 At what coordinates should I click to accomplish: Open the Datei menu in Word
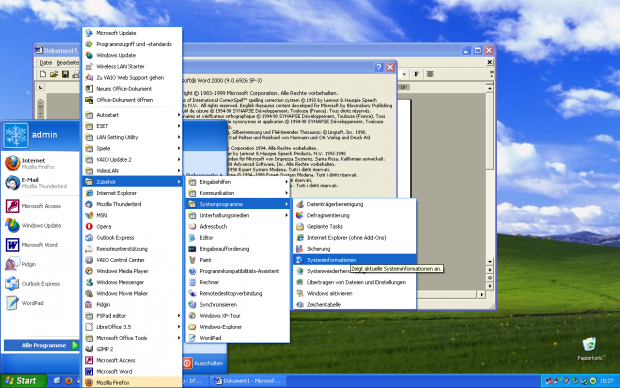click(x=46, y=62)
